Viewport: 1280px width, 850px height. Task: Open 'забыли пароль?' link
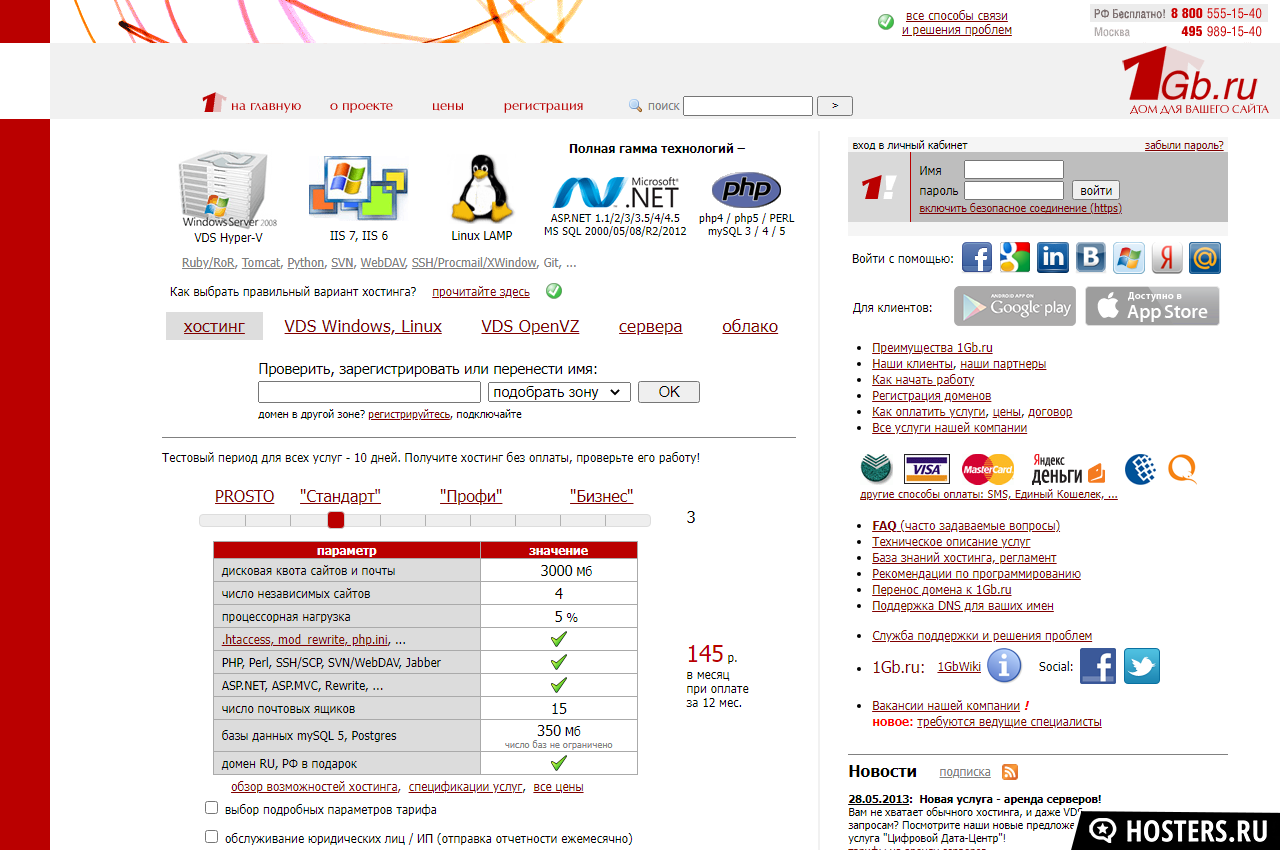[1184, 145]
